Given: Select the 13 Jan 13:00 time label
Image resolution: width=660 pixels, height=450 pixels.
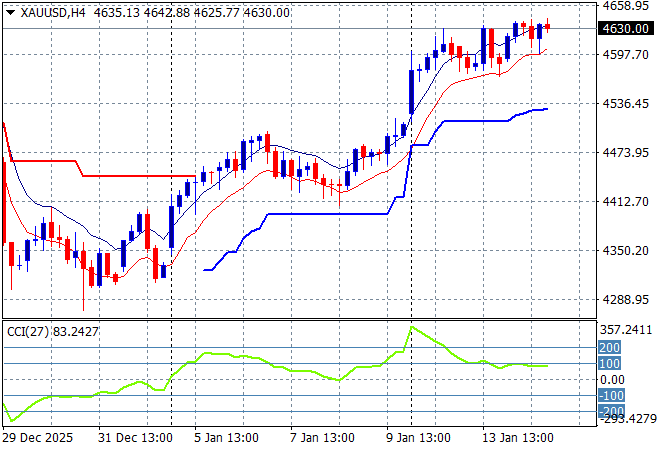Looking at the screenshot, I should pos(517,438).
